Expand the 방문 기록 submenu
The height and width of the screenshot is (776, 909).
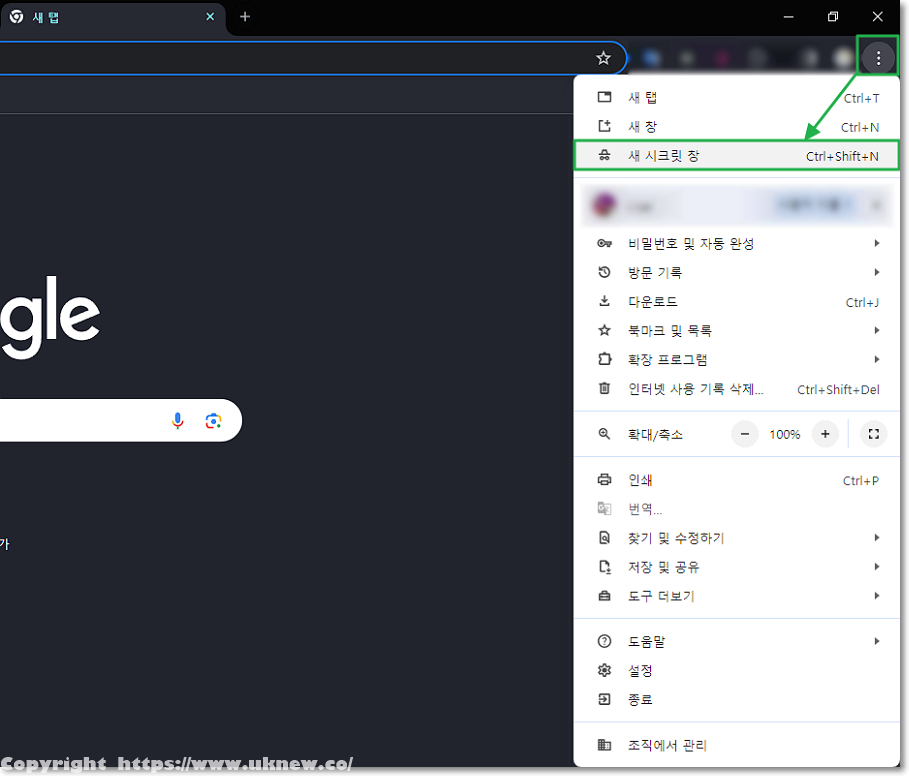(x=738, y=272)
